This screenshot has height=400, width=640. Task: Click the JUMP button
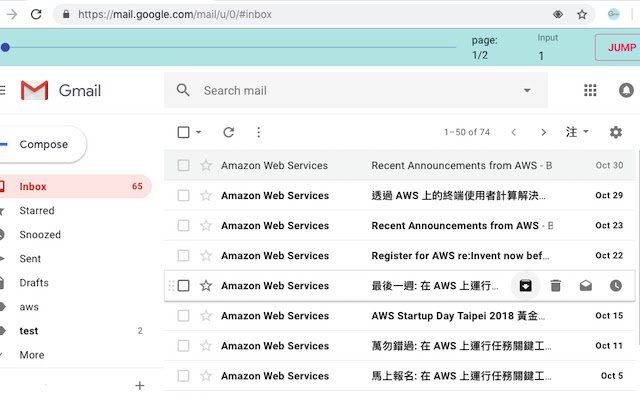618,48
